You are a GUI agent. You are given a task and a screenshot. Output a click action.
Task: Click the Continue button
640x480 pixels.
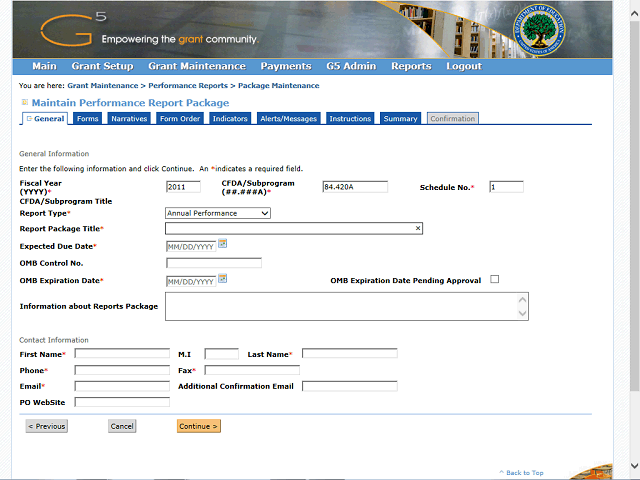click(199, 426)
